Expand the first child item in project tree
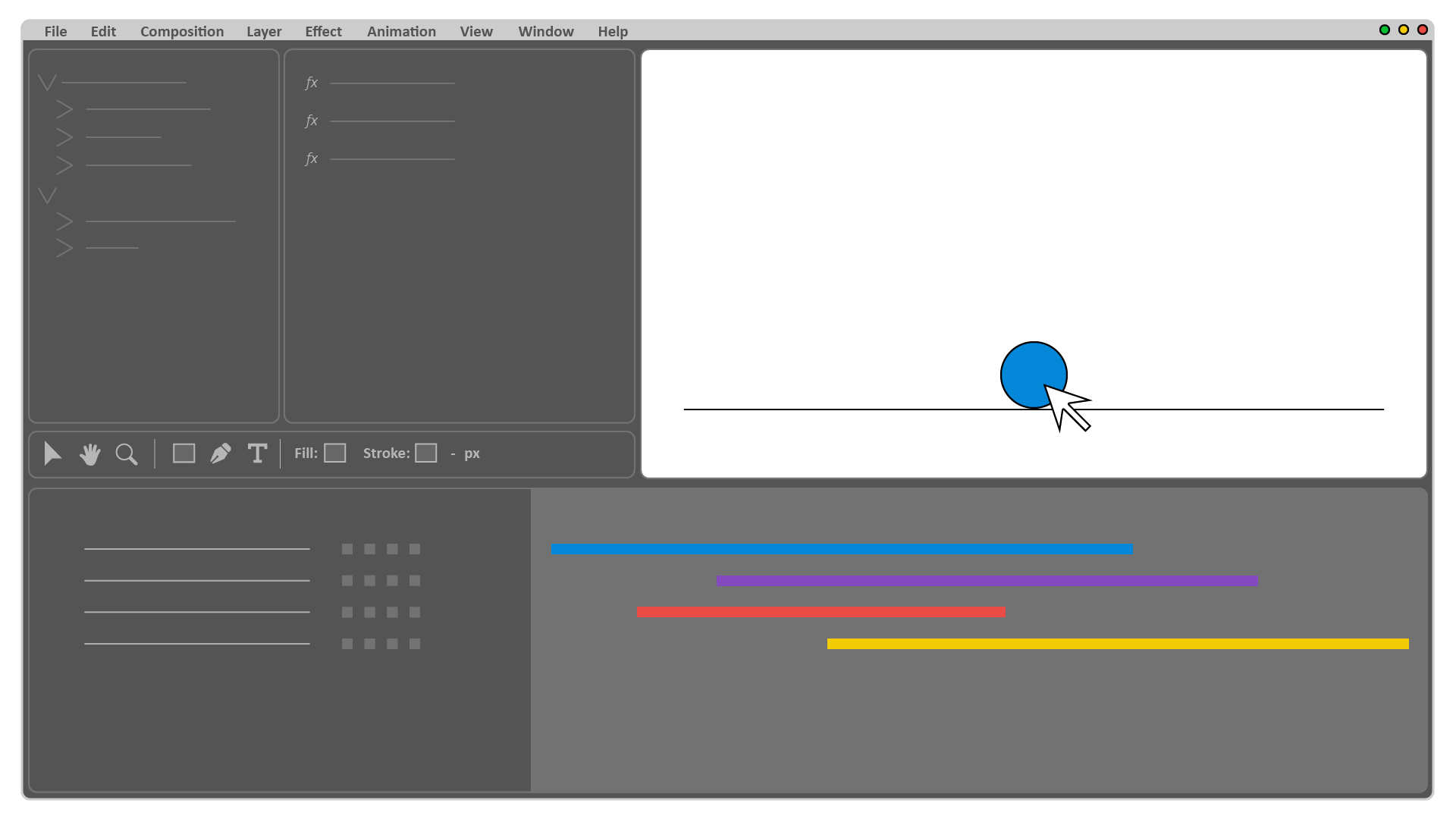 tap(64, 110)
